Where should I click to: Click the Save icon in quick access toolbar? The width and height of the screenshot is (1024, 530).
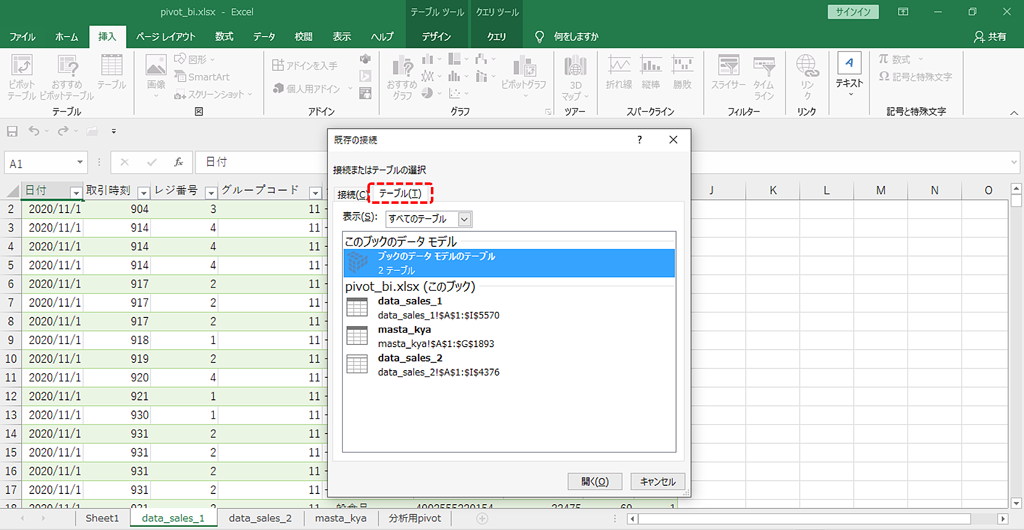pos(12,131)
